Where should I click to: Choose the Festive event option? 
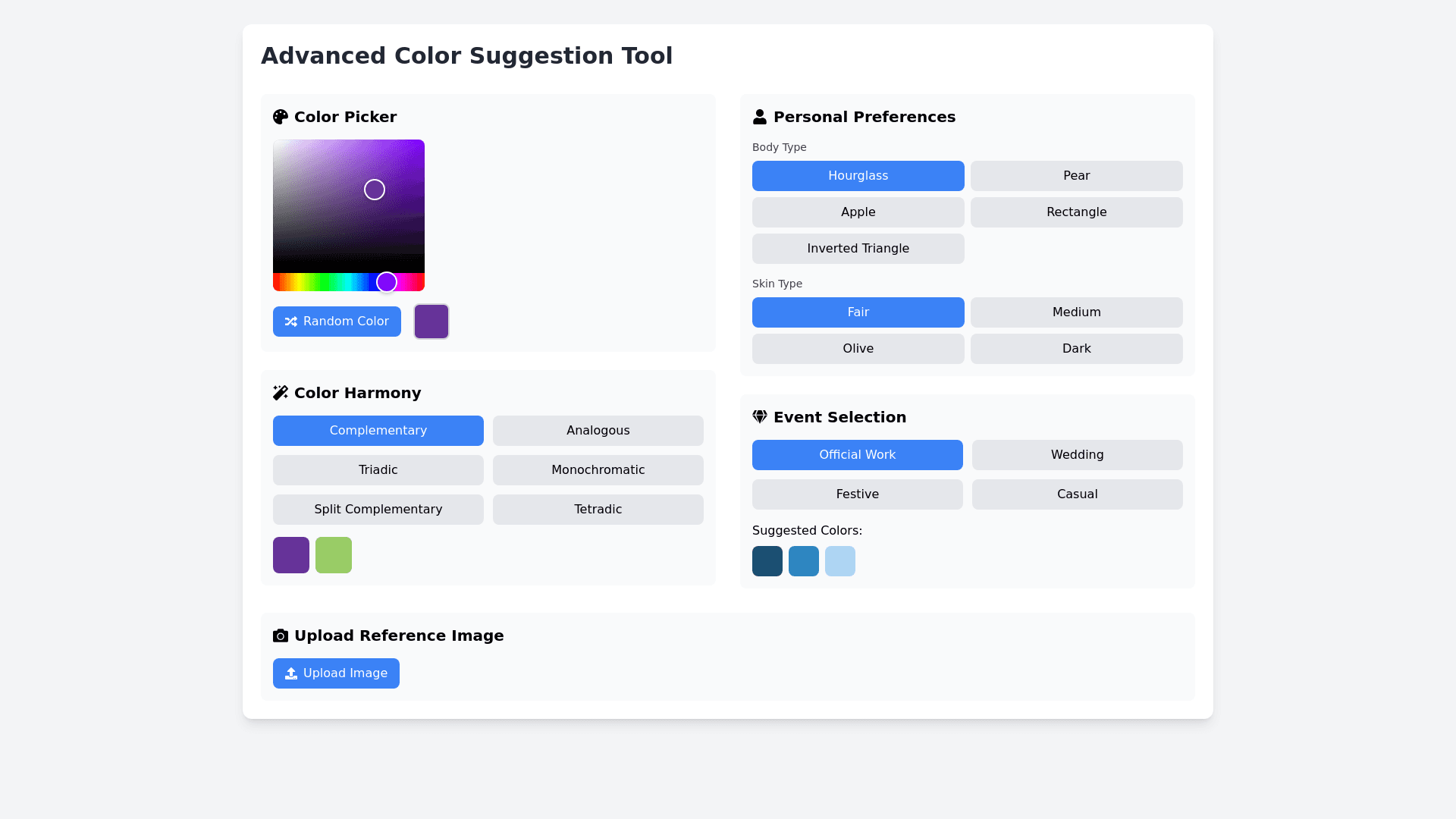click(857, 494)
